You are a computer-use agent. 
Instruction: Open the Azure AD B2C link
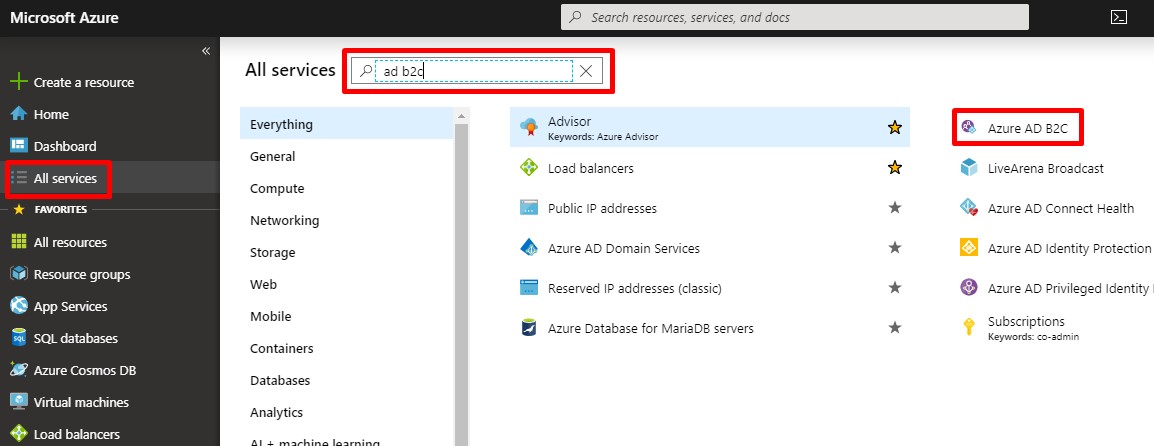coord(1027,128)
